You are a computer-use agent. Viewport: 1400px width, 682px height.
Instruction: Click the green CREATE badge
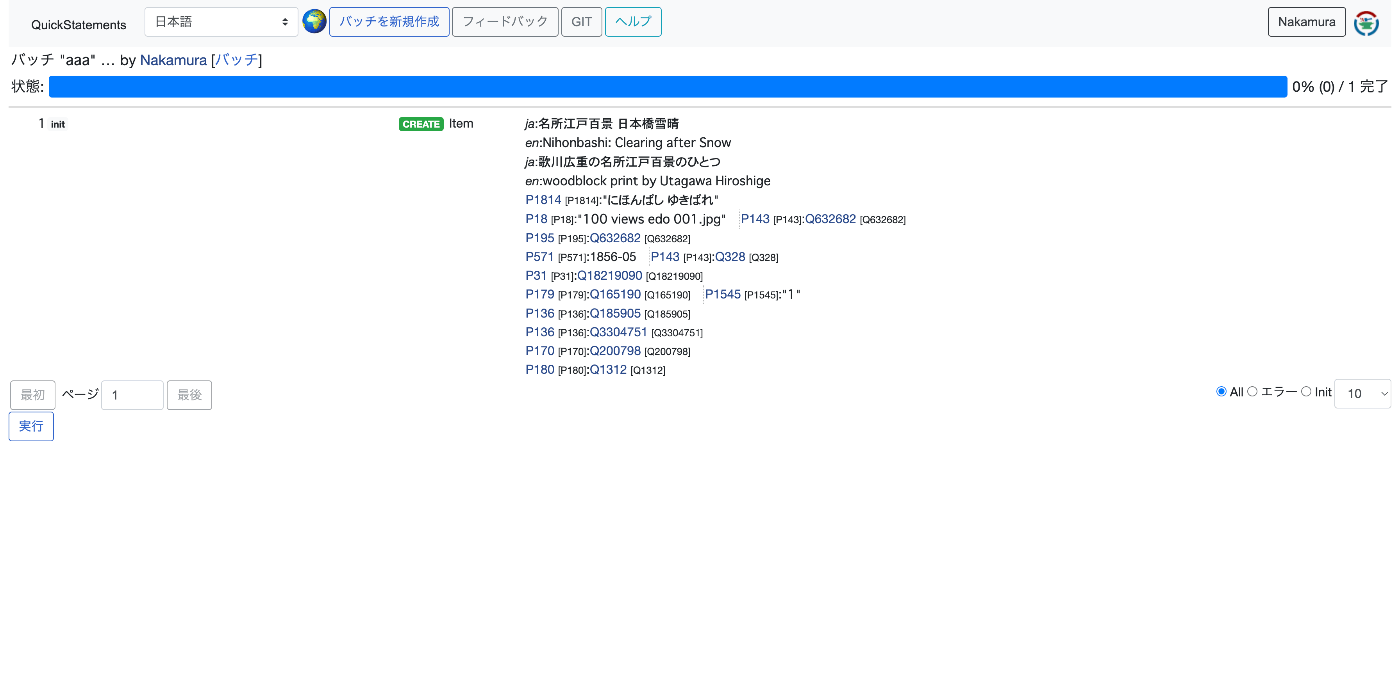(421, 124)
